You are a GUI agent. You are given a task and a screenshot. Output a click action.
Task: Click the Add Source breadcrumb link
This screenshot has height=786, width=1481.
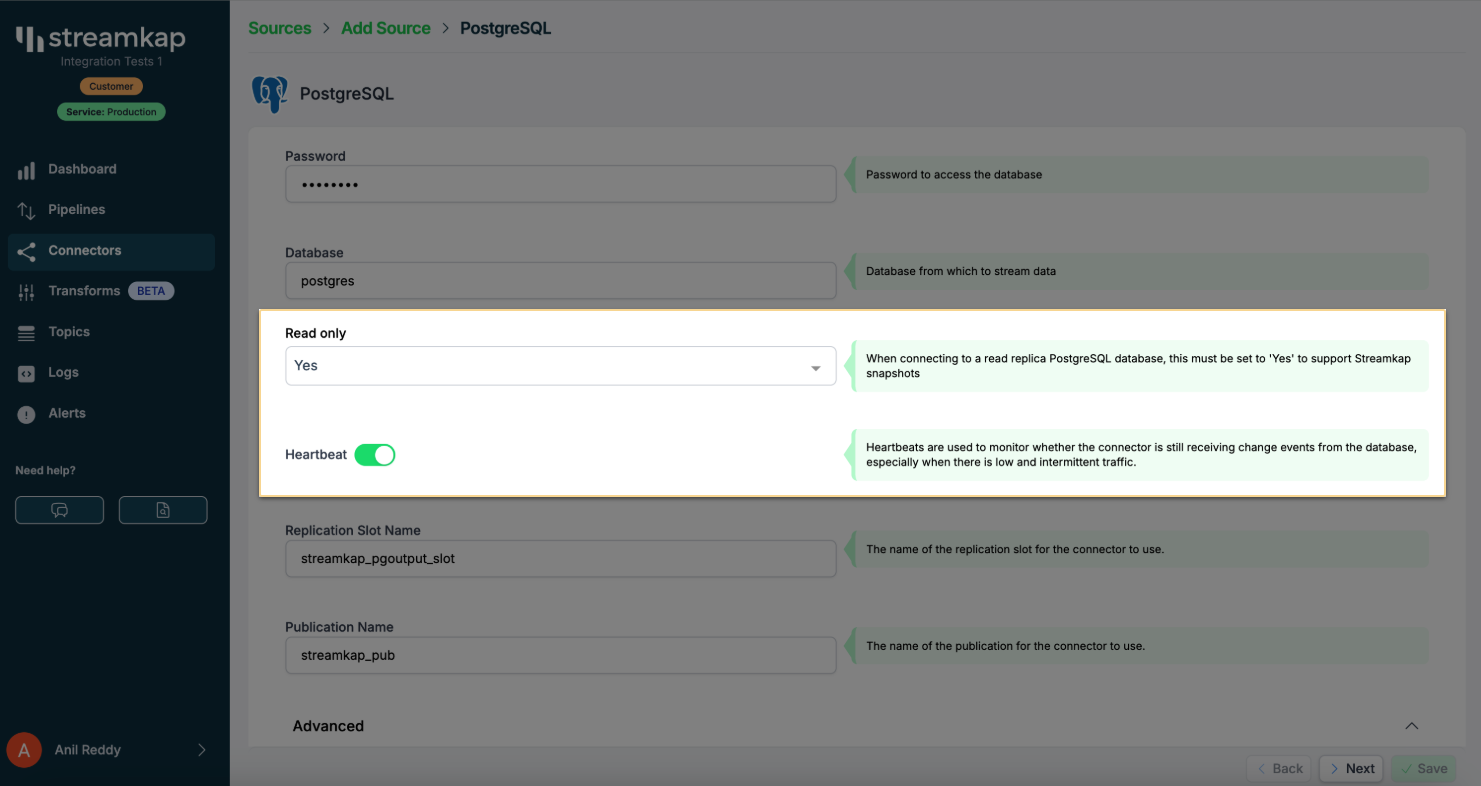click(x=386, y=28)
